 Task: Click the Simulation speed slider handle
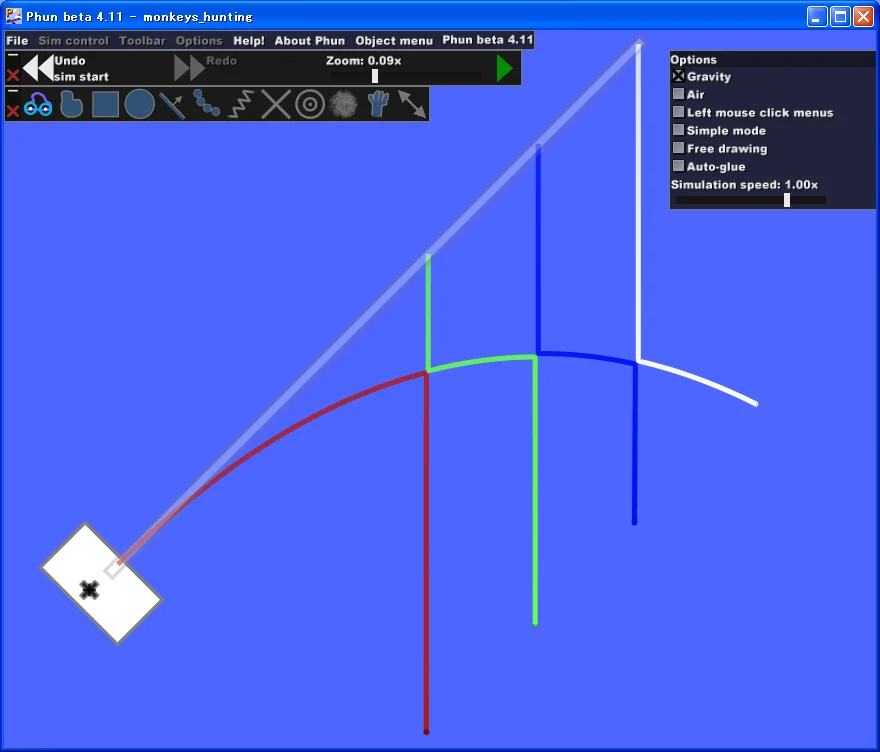coord(787,200)
